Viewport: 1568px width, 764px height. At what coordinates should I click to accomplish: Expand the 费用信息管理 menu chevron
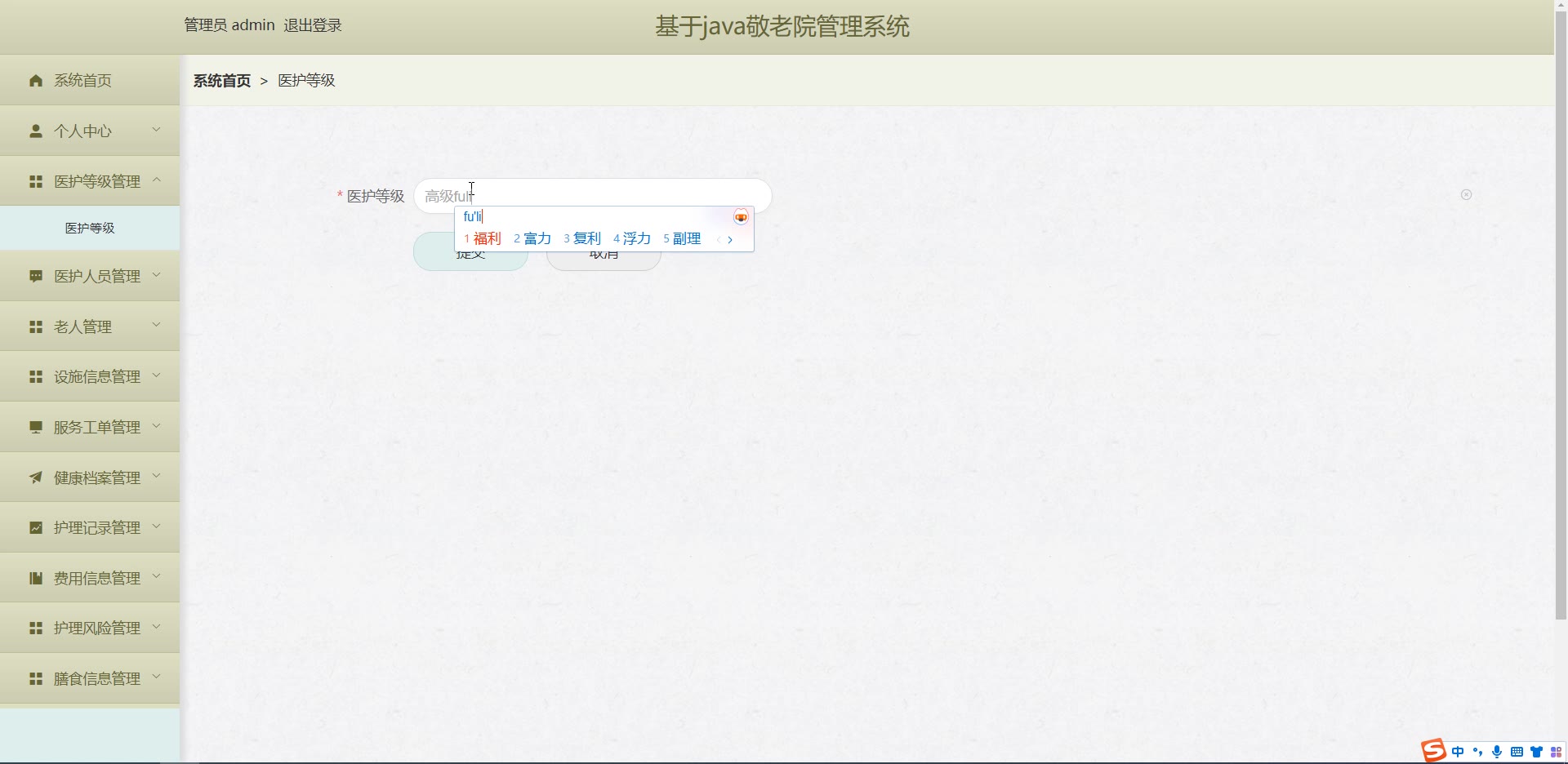click(x=156, y=577)
